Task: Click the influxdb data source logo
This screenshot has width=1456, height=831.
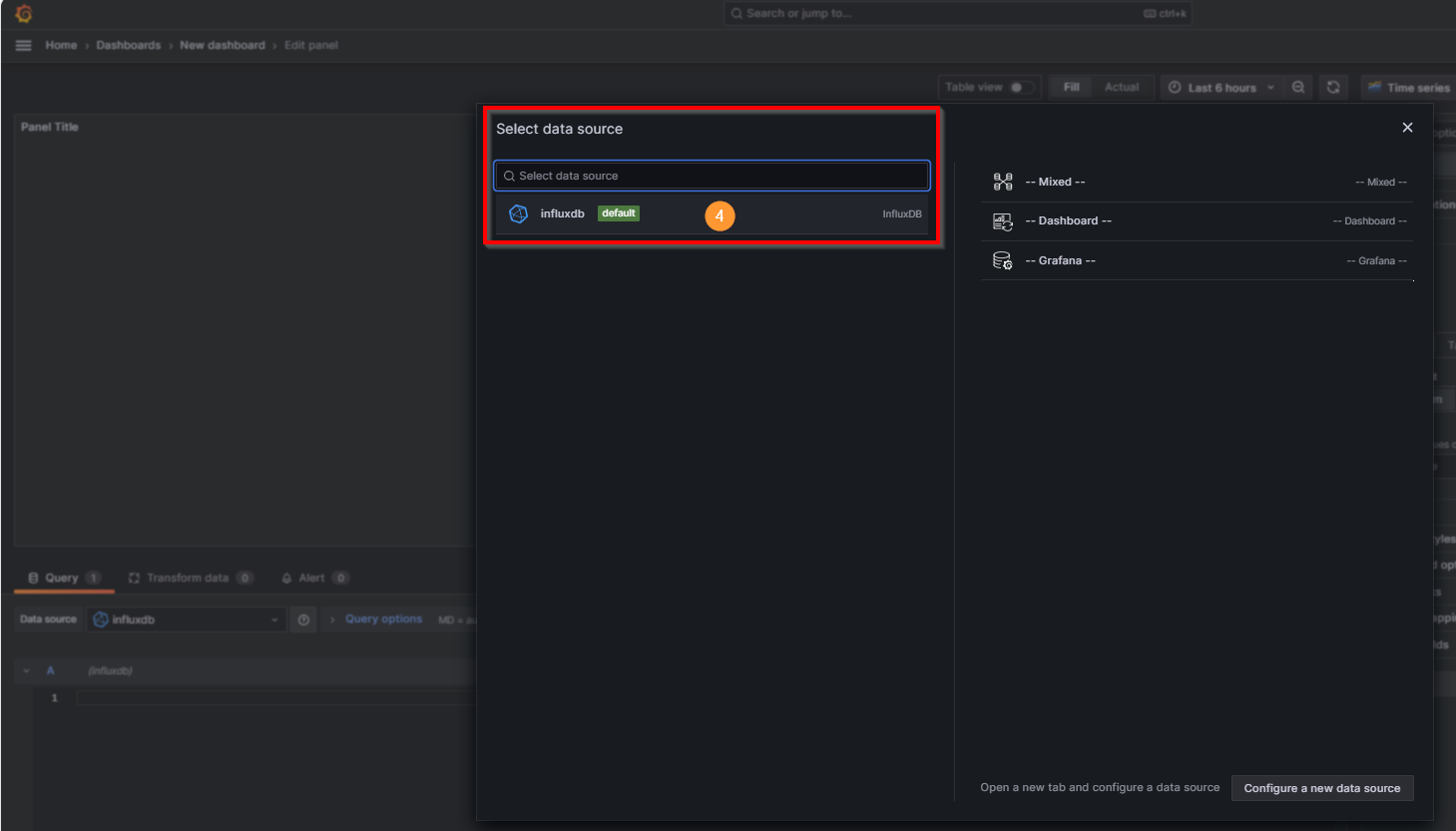Action: tap(518, 213)
